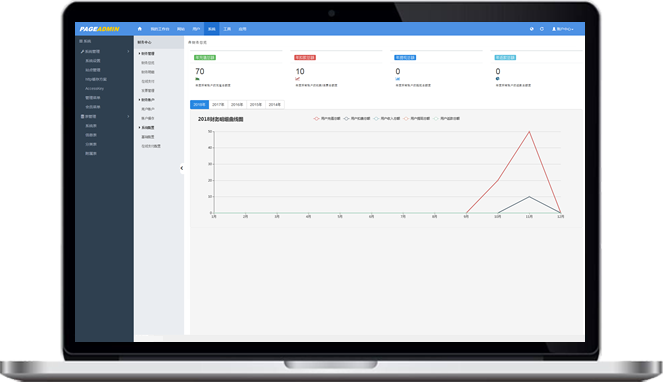663x382 pixels.
Task: Collapse the side panel with the arrow handle
Action: click(182, 168)
